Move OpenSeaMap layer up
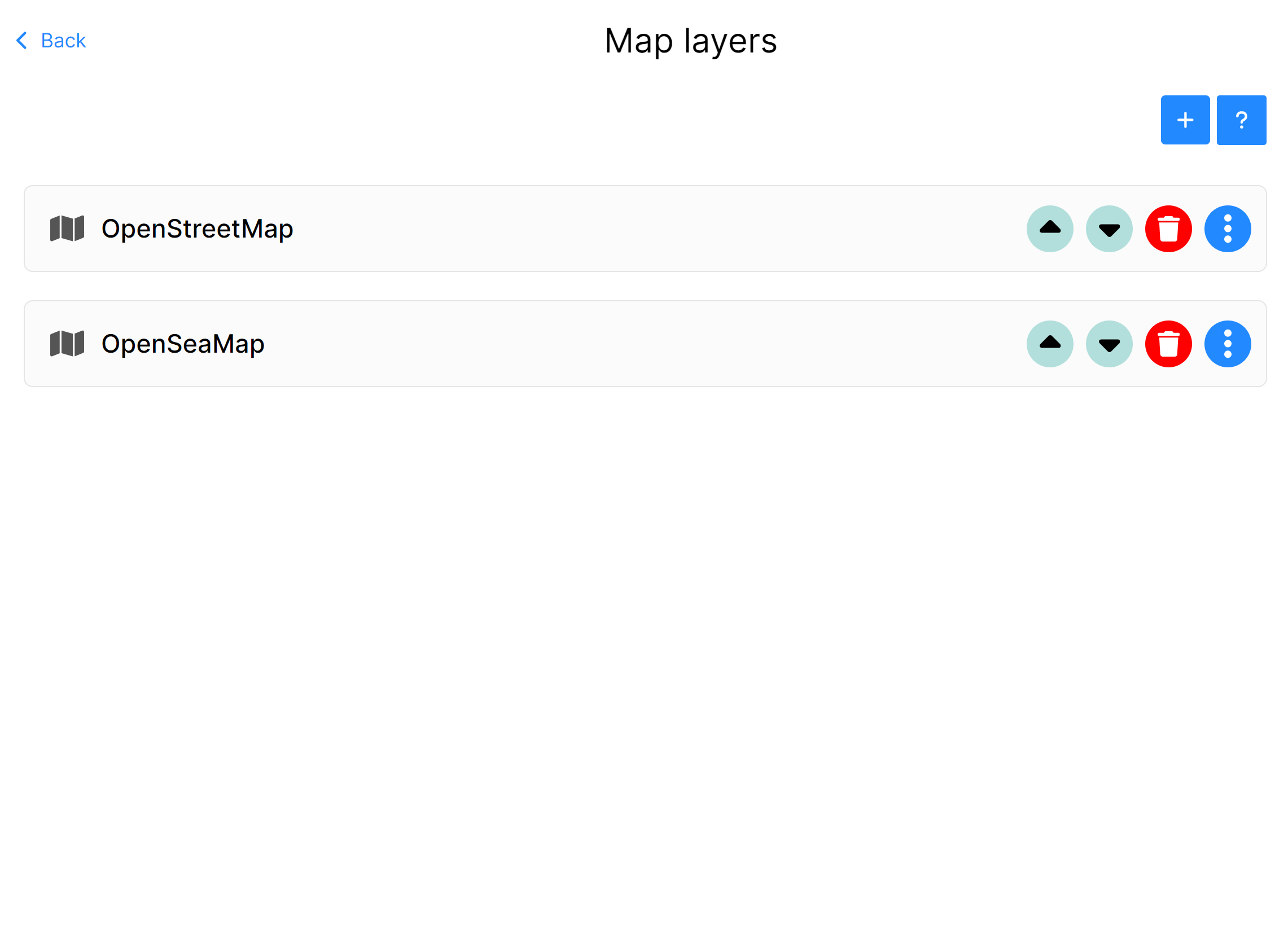 coord(1050,344)
